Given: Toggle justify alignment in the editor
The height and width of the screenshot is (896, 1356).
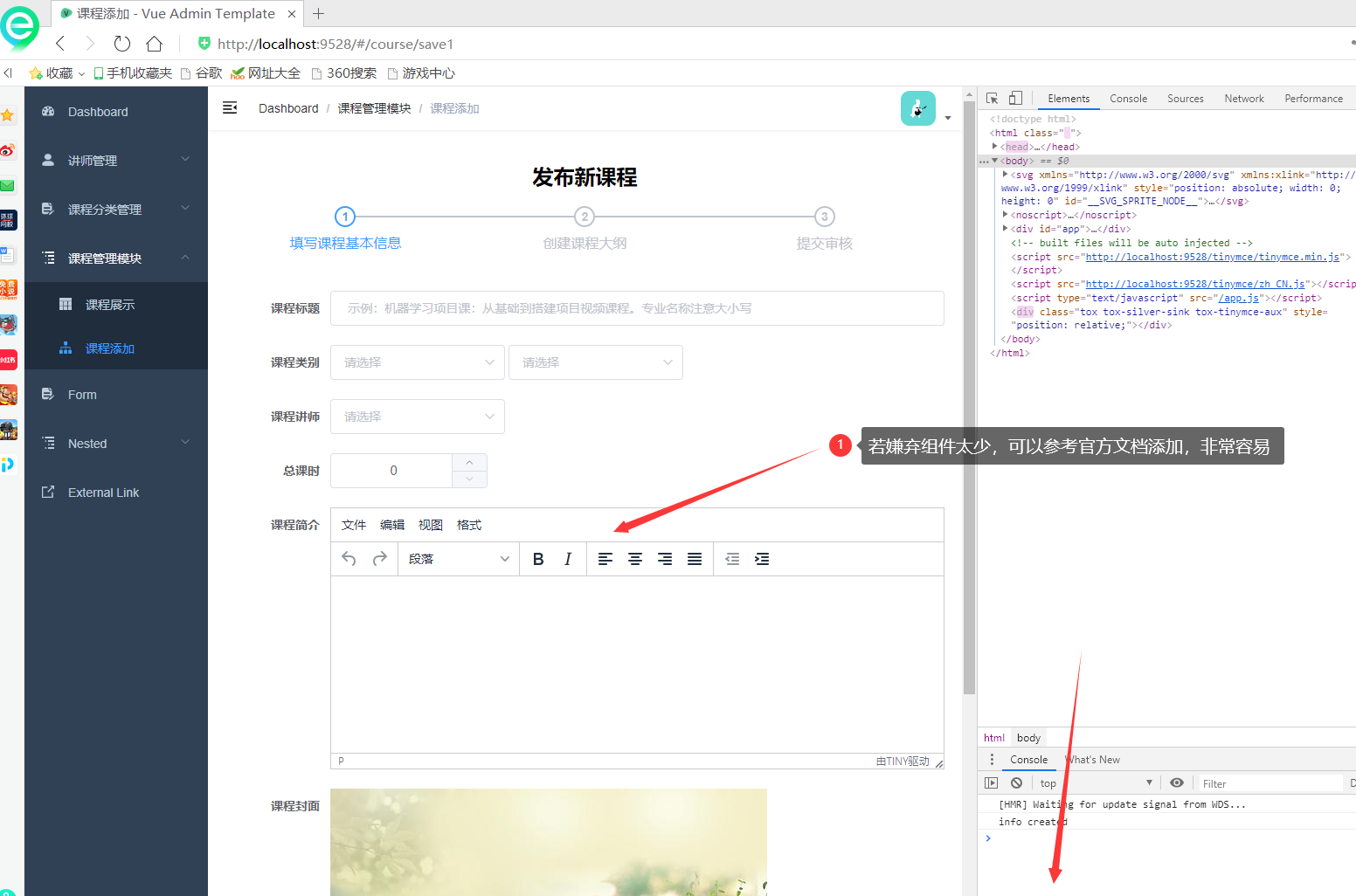Looking at the screenshot, I should [694, 558].
